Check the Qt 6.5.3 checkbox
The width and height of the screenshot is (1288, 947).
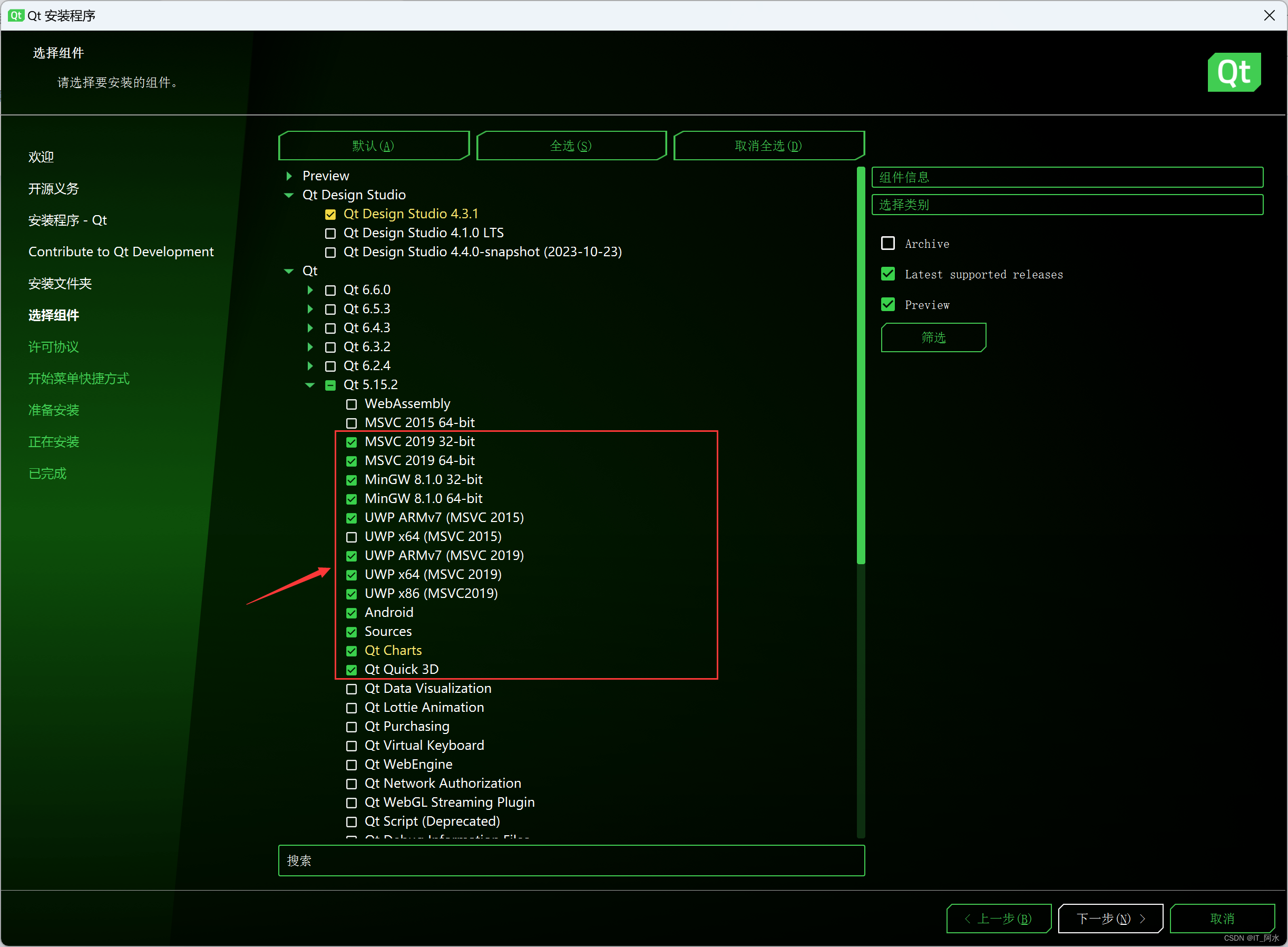tap(330, 309)
